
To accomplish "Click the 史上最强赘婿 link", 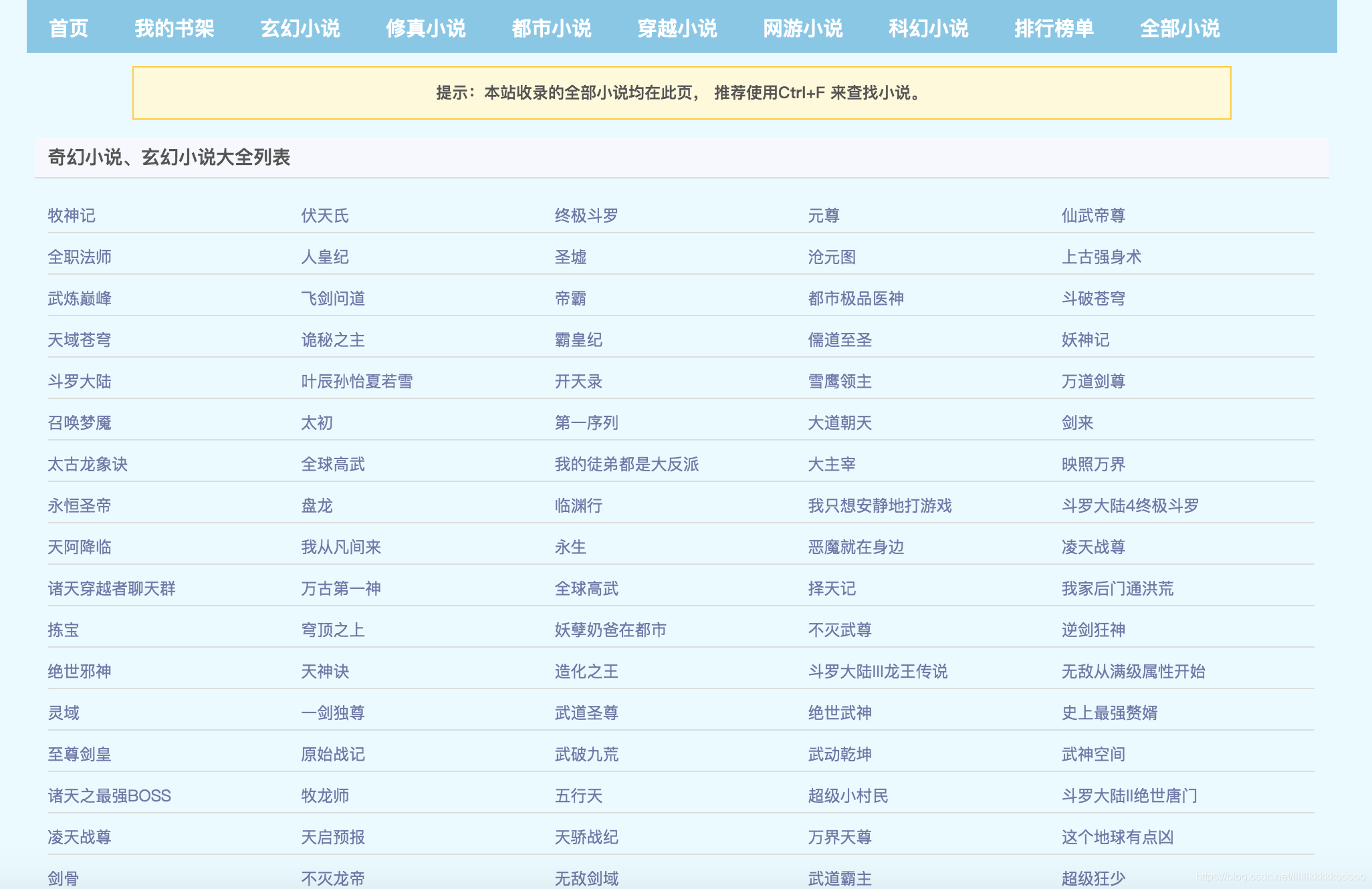I will (1110, 713).
